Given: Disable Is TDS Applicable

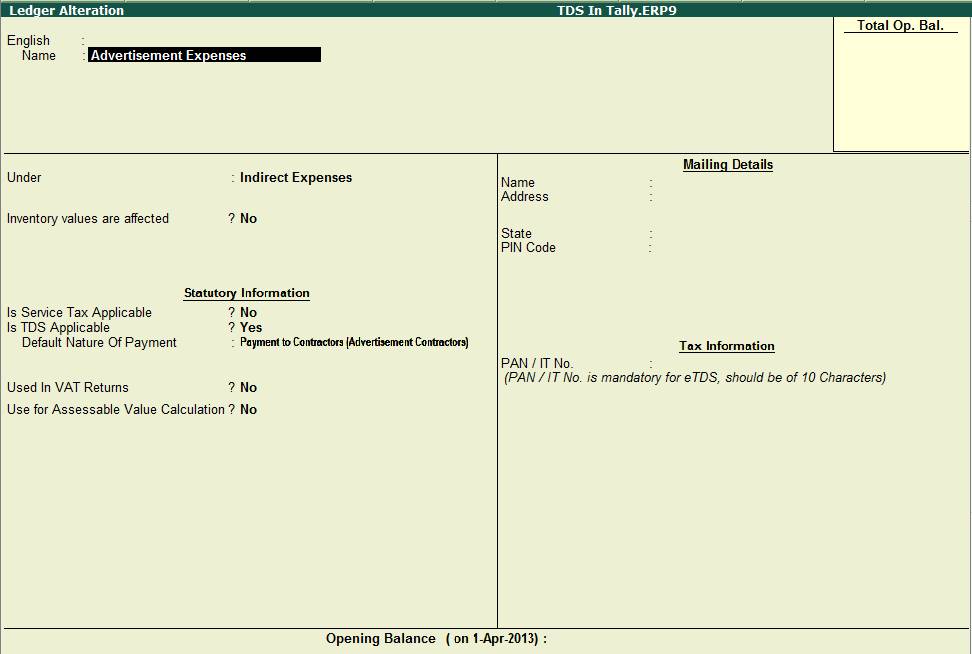Looking at the screenshot, I should [250, 327].
